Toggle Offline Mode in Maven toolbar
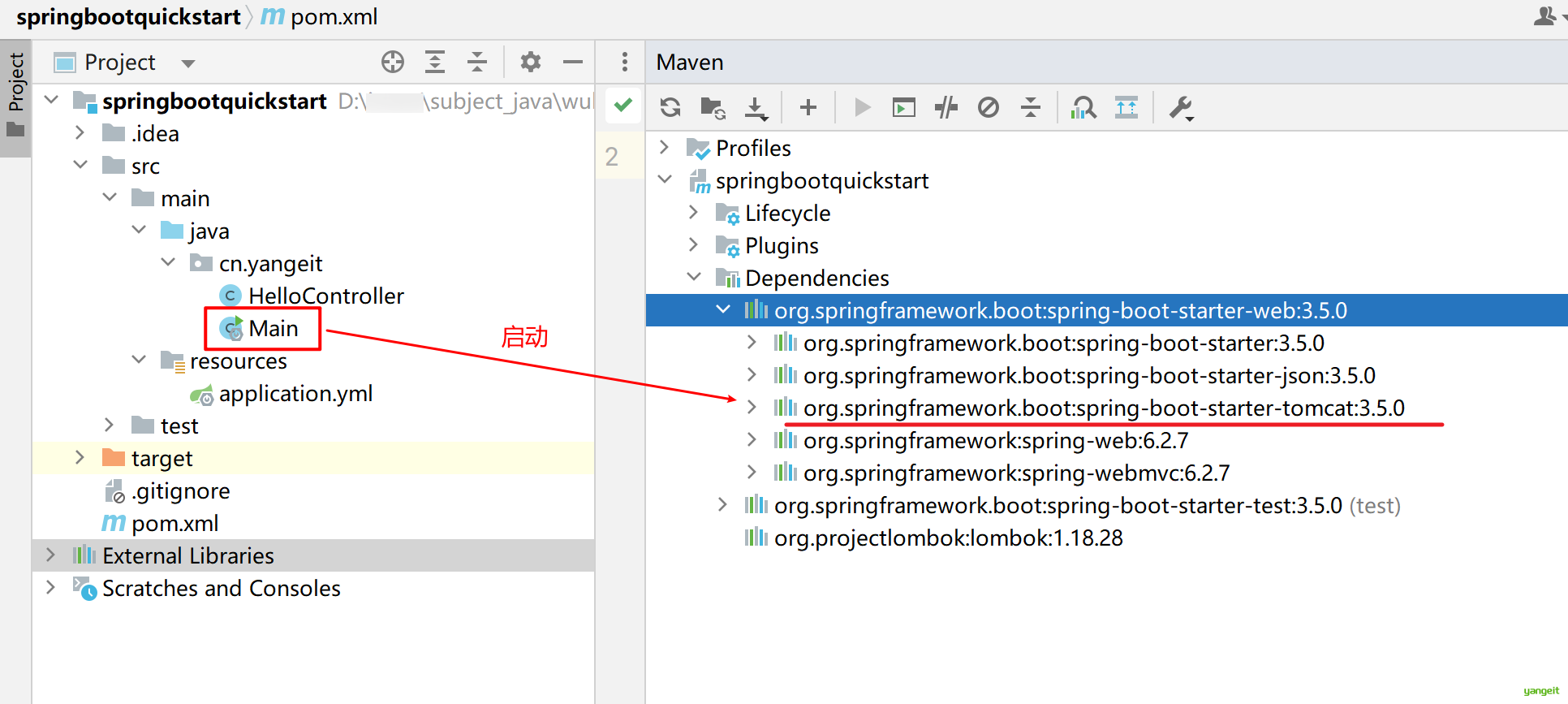Viewport: 1568px width, 704px height. [x=946, y=107]
